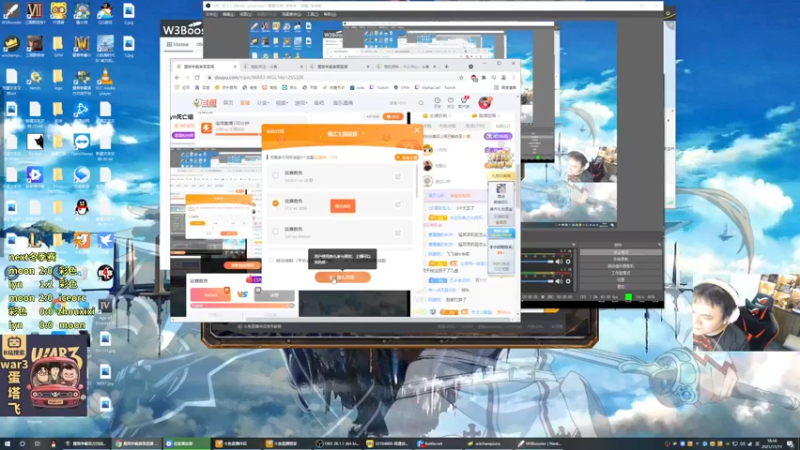Click the douyu.com address bar
Viewport: 800px width, 450px height.
pos(332,78)
